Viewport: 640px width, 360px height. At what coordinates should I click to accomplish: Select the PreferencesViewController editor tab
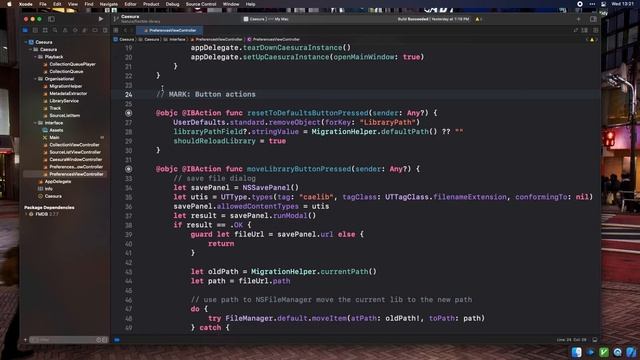[x=169, y=30]
